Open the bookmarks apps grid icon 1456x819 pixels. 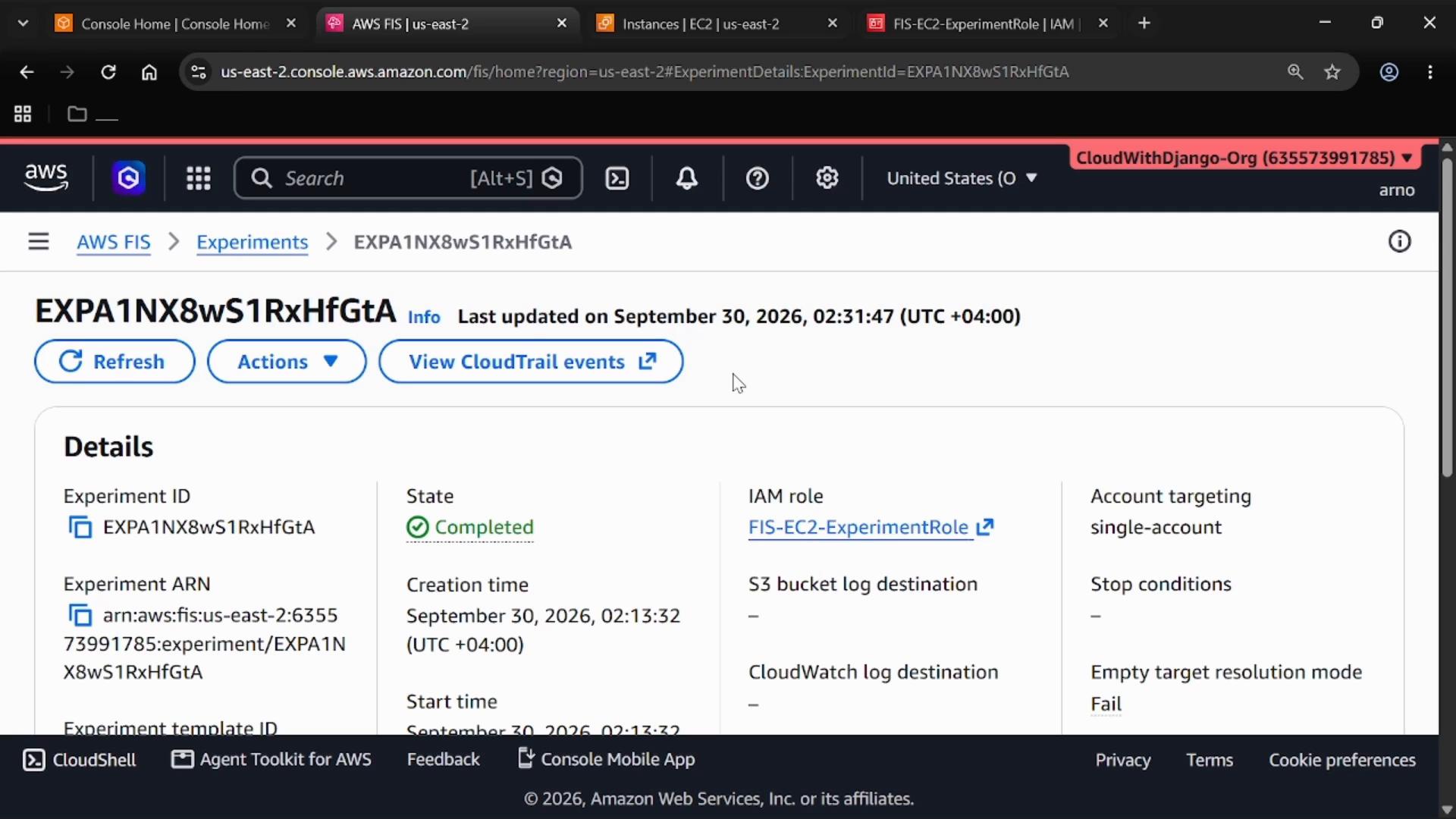point(23,114)
